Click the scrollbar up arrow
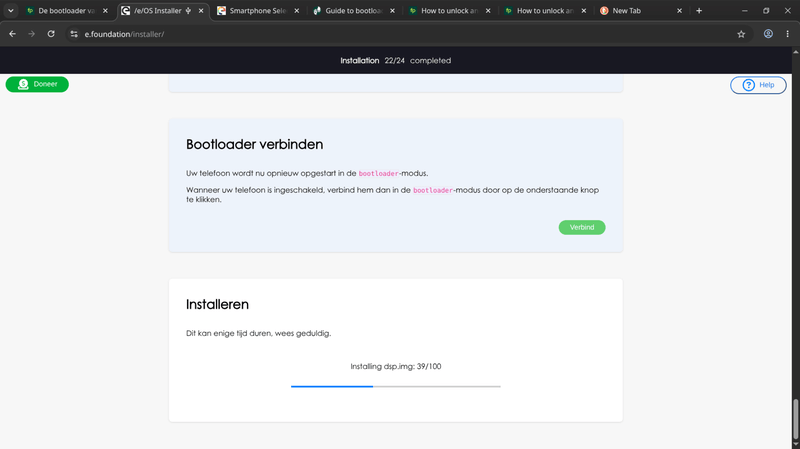The height and width of the screenshot is (449, 800). click(795, 52)
